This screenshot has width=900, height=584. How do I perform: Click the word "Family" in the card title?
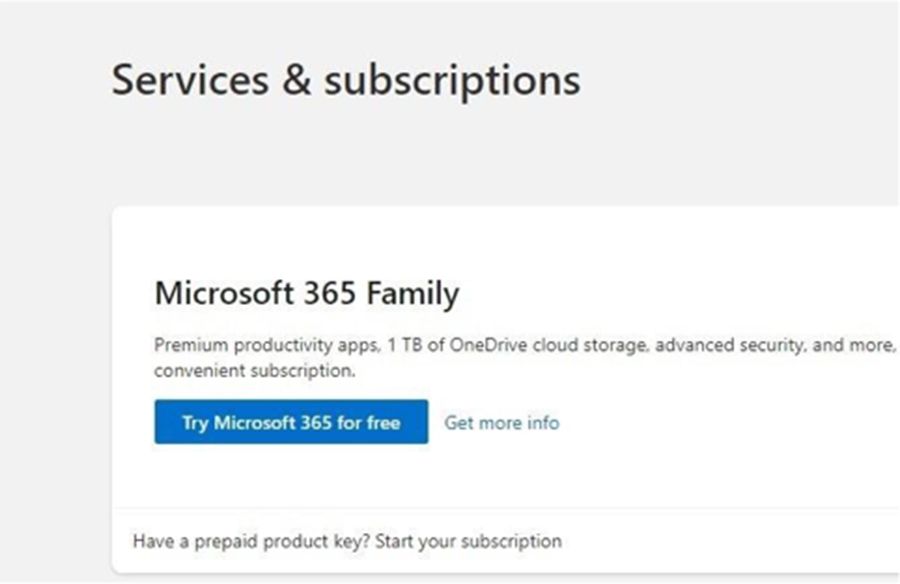pyautogui.click(x=413, y=293)
